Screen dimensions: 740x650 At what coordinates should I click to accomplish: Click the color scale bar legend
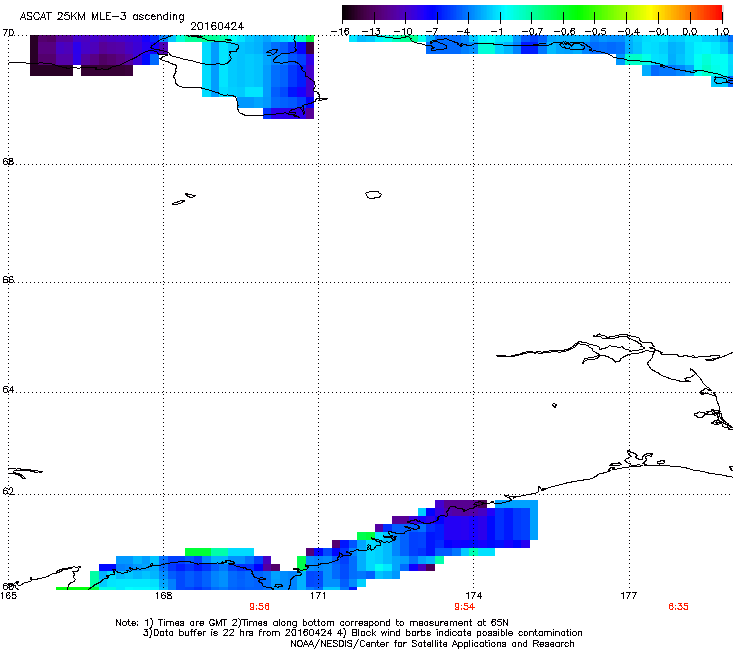pos(532,13)
